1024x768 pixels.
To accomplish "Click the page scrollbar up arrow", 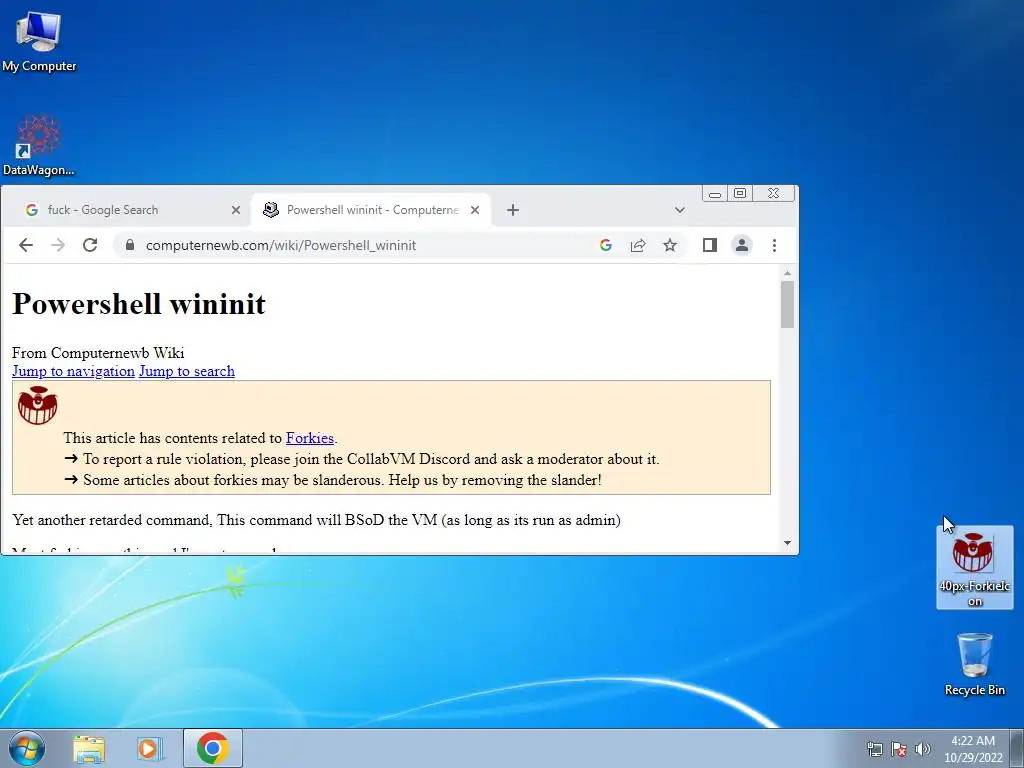I will coord(787,273).
